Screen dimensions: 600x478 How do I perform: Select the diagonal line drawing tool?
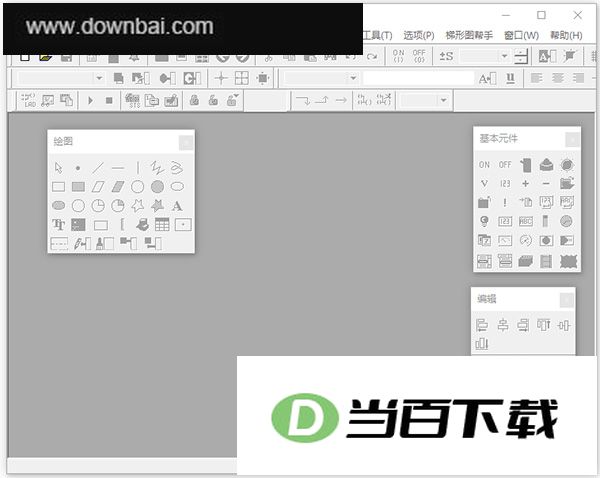98,168
